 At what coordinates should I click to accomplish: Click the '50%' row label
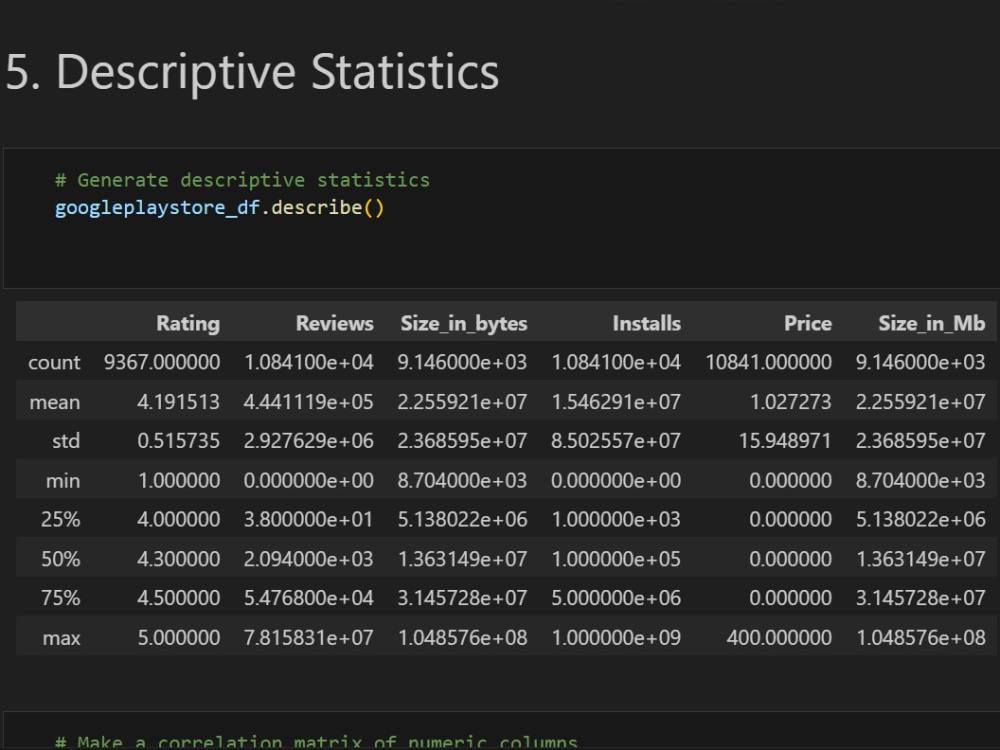coord(61,559)
